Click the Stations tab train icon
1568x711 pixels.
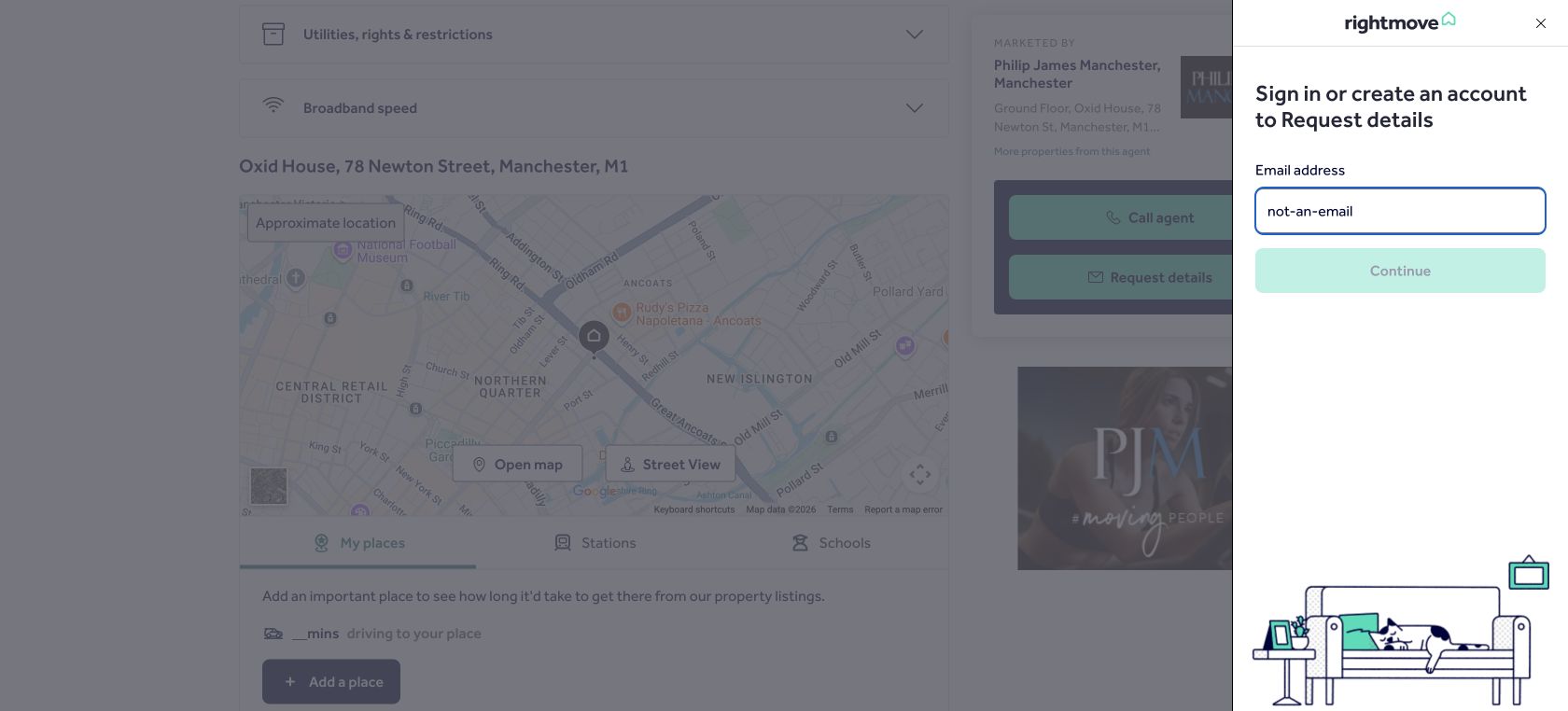pyautogui.click(x=563, y=543)
